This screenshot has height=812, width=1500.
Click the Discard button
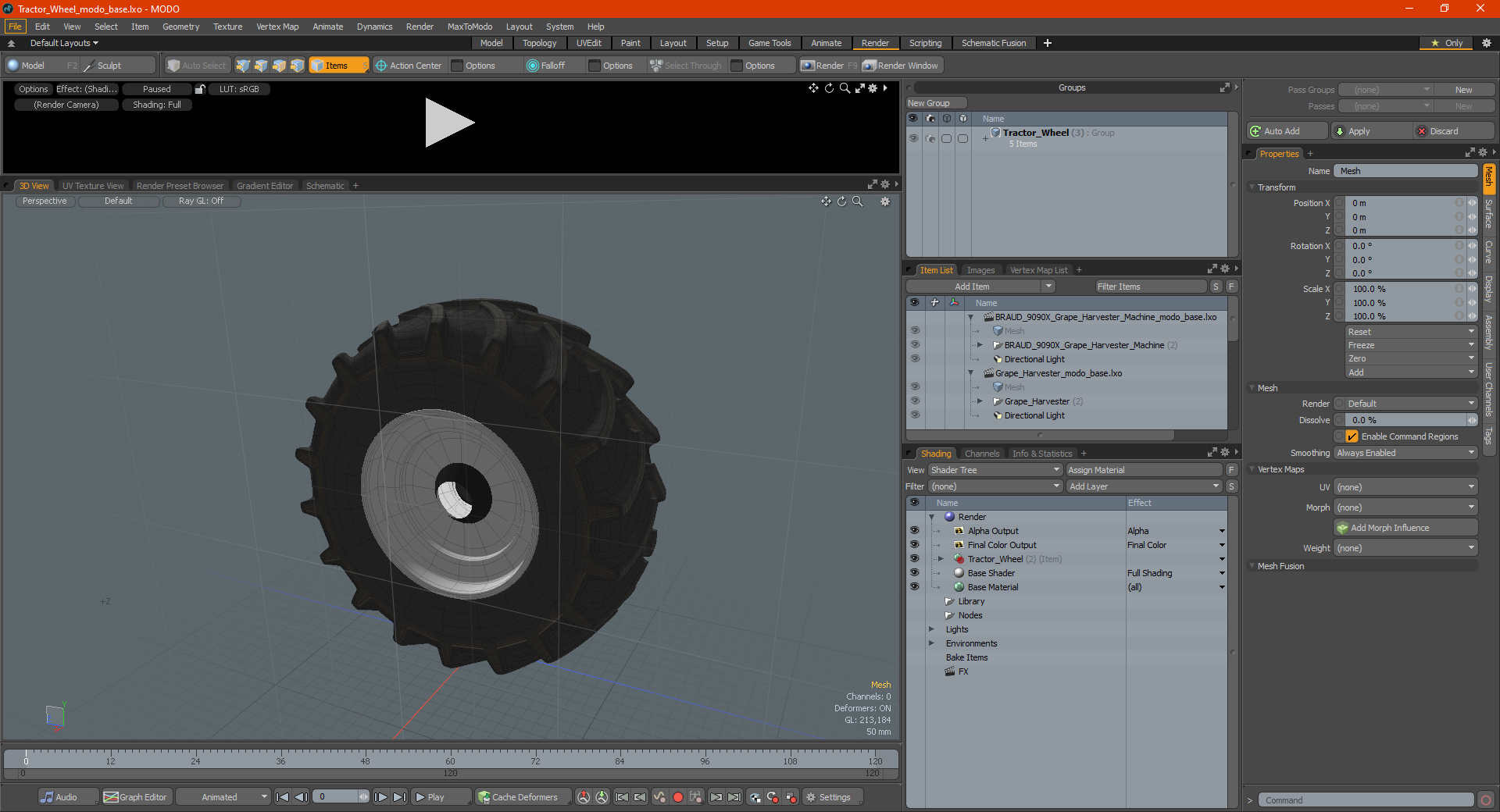point(1454,131)
